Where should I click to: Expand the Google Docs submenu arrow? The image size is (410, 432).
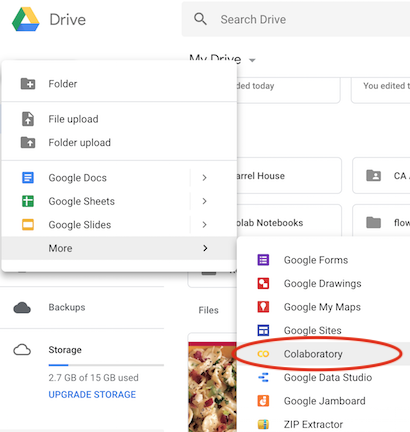pos(205,178)
